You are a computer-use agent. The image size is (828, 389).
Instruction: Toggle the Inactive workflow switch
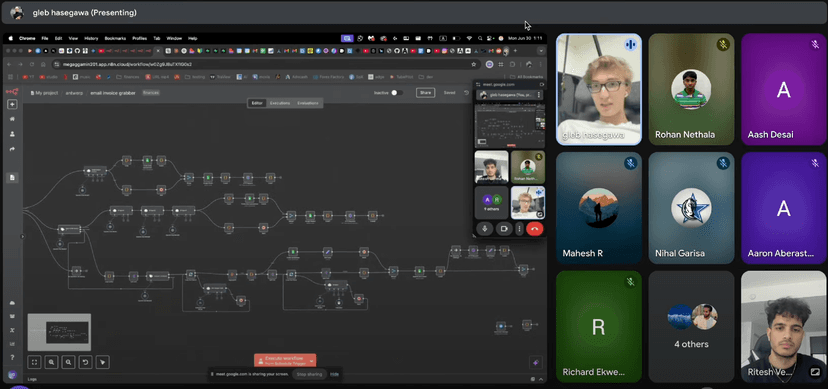point(397,92)
